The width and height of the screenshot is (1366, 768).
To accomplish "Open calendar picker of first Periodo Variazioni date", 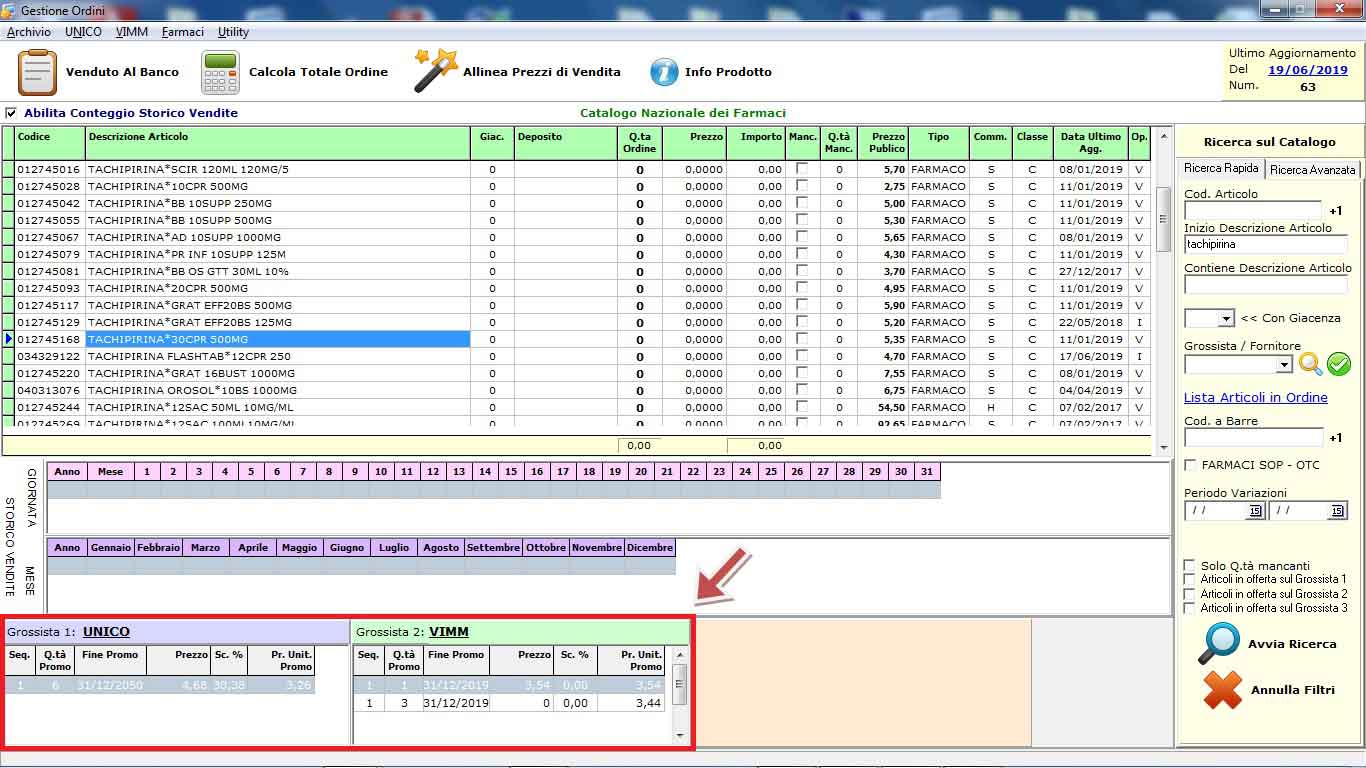I will (x=1255, y=511).
